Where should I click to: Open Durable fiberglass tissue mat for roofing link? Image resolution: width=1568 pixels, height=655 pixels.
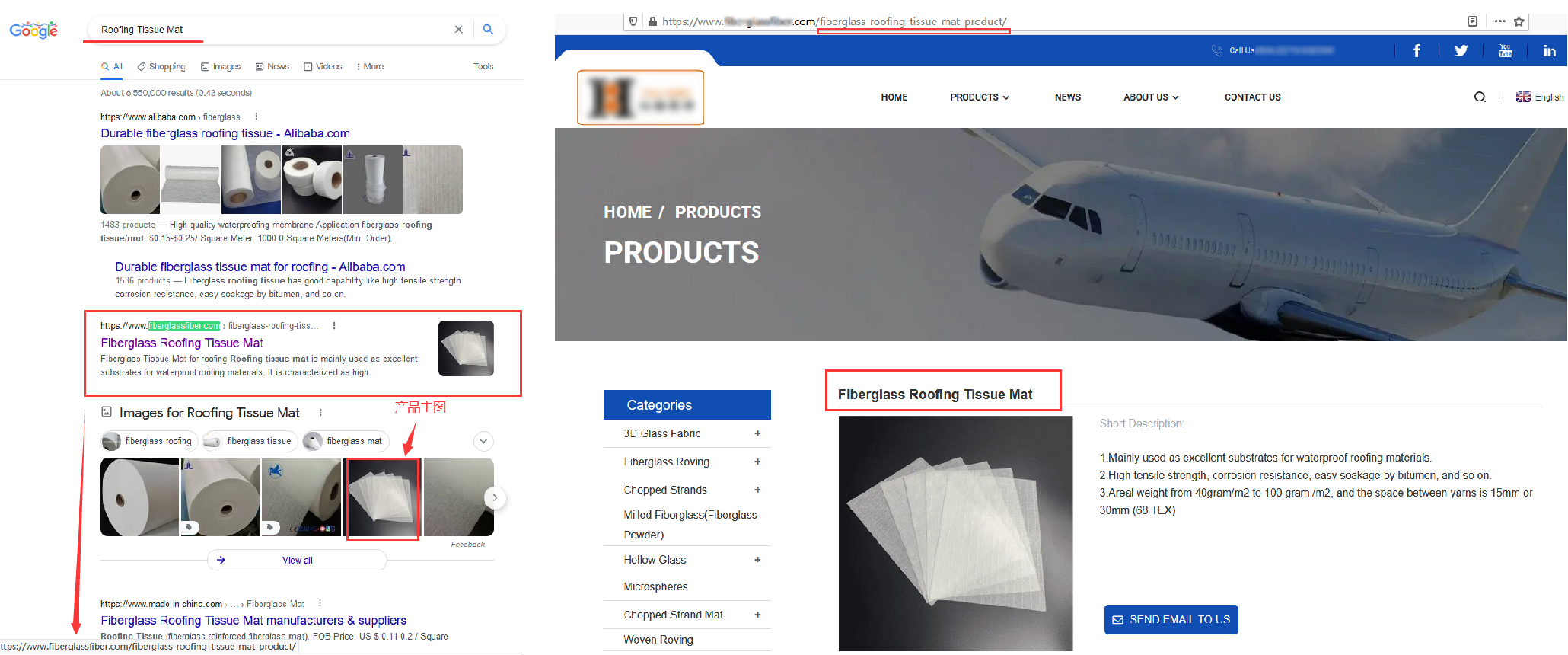click(260, 267)
